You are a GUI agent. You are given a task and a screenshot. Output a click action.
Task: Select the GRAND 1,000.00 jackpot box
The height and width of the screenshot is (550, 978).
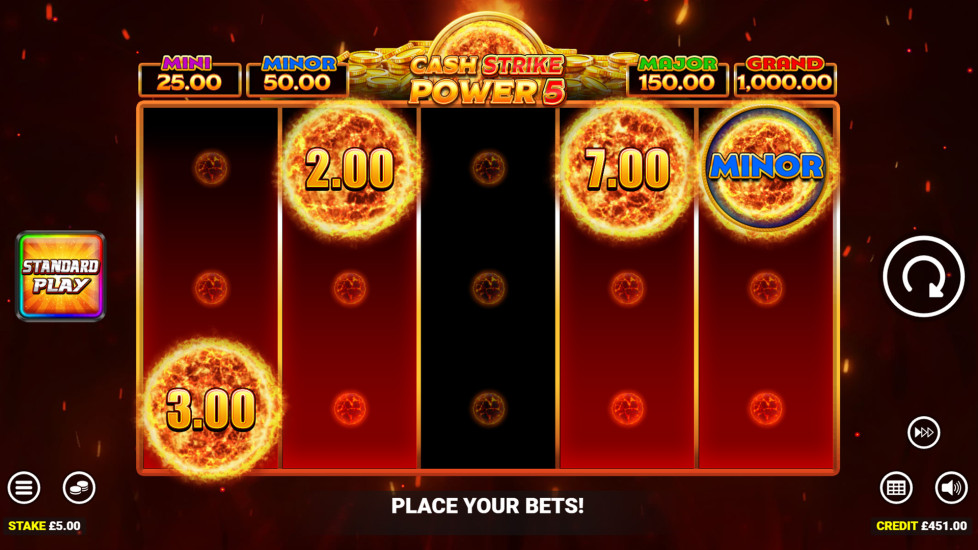point(785,76)
